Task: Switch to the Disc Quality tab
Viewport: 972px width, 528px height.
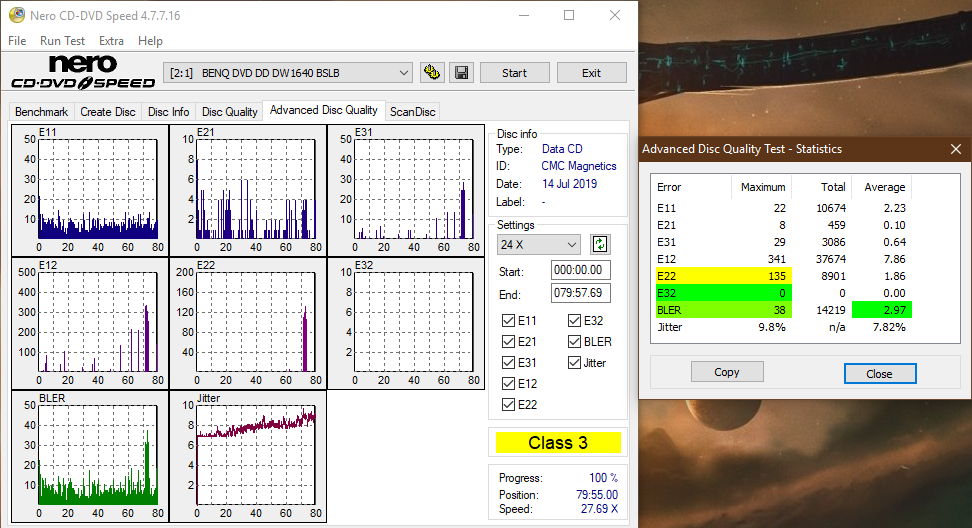Action: tap(229, 112)
